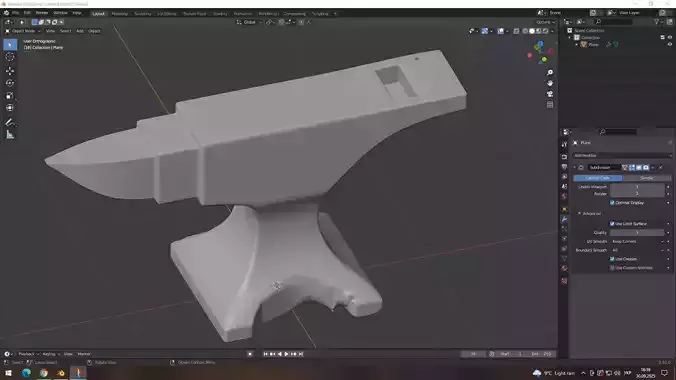Toggle the camera view icon
This screenshot has height=380, width=676.
tap(550, 94)
